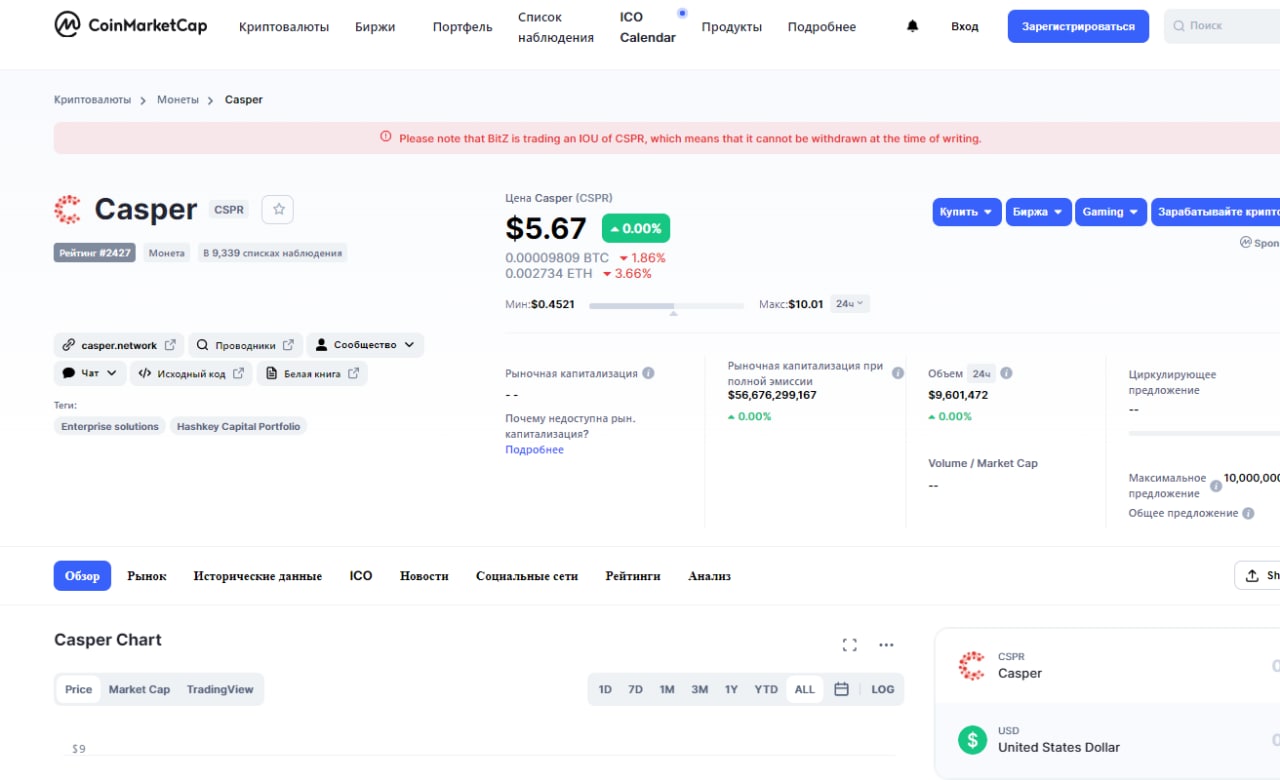Viewport: 1280px width, 780px height.
Task: Click external link icon beside casper.network
Action: [170, 345]
